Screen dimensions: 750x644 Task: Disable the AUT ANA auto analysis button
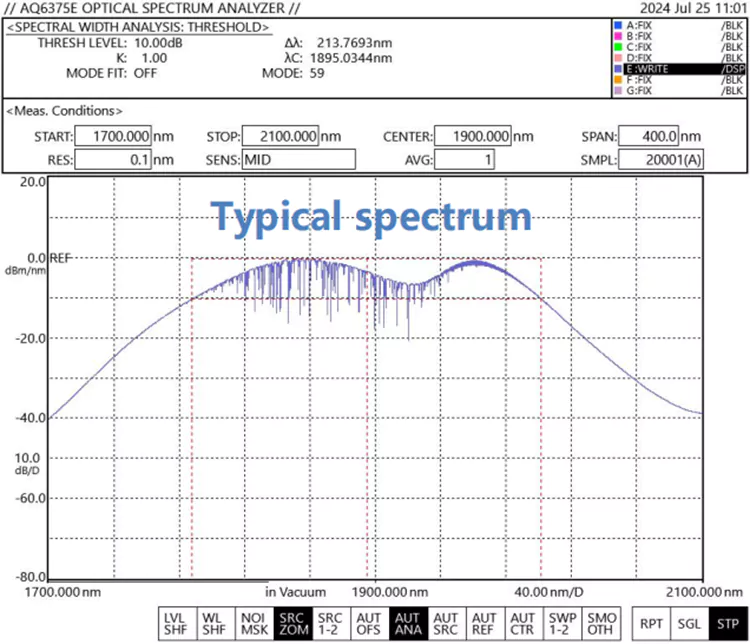[407, 624]
